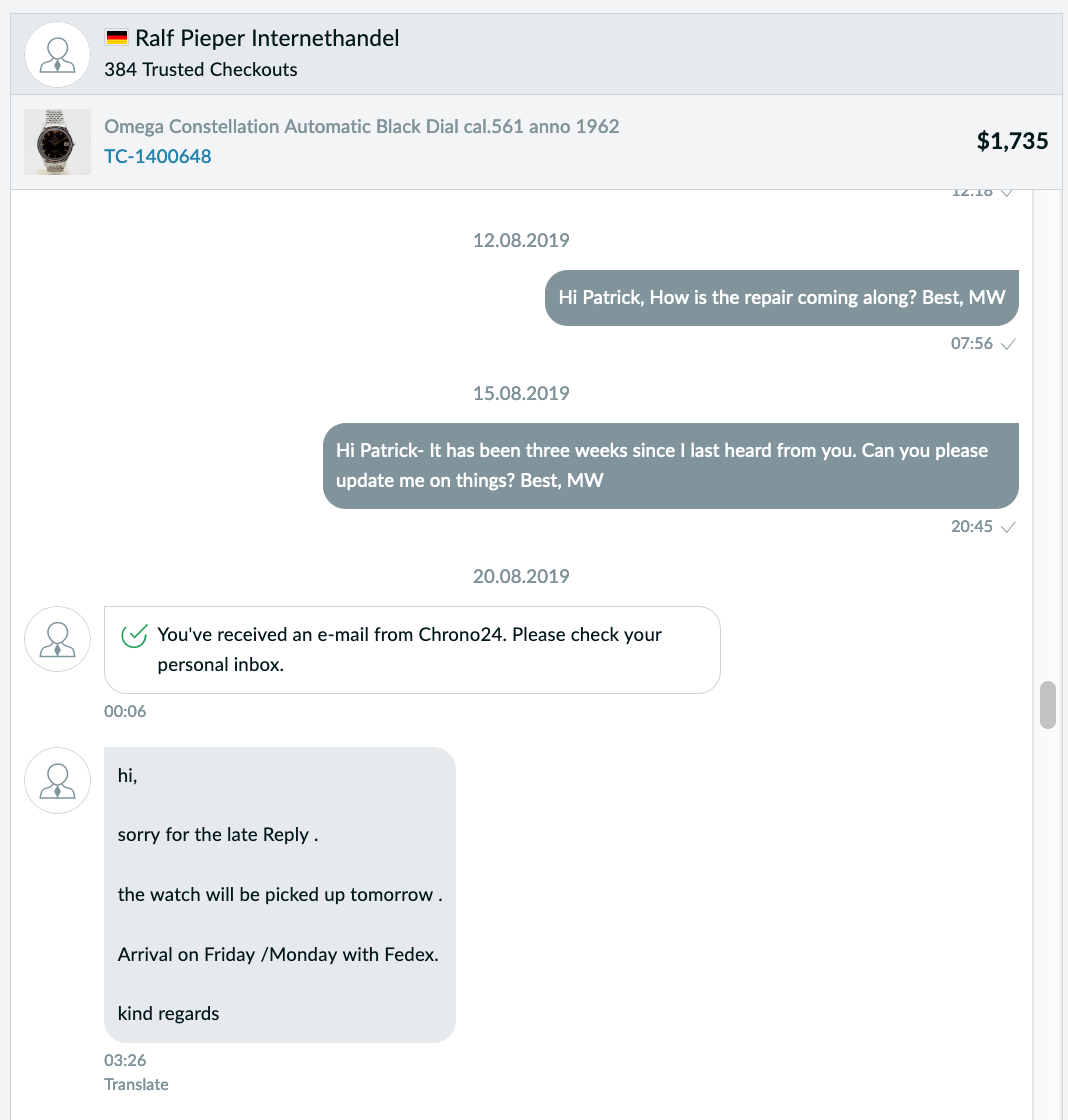
Task: Click the read checkmark next to 07:56
Action: 1008,344
